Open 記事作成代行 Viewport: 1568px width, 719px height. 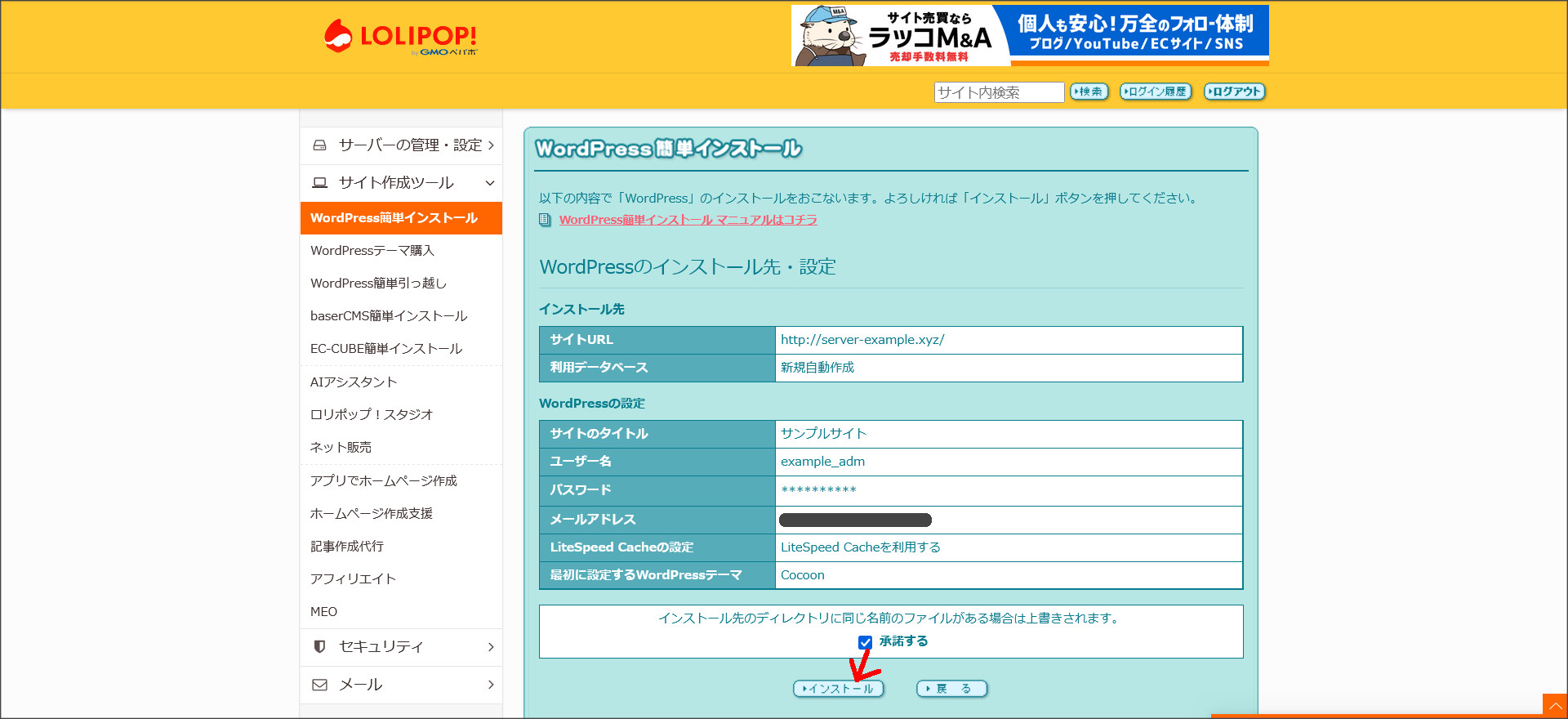click(347, 547)
